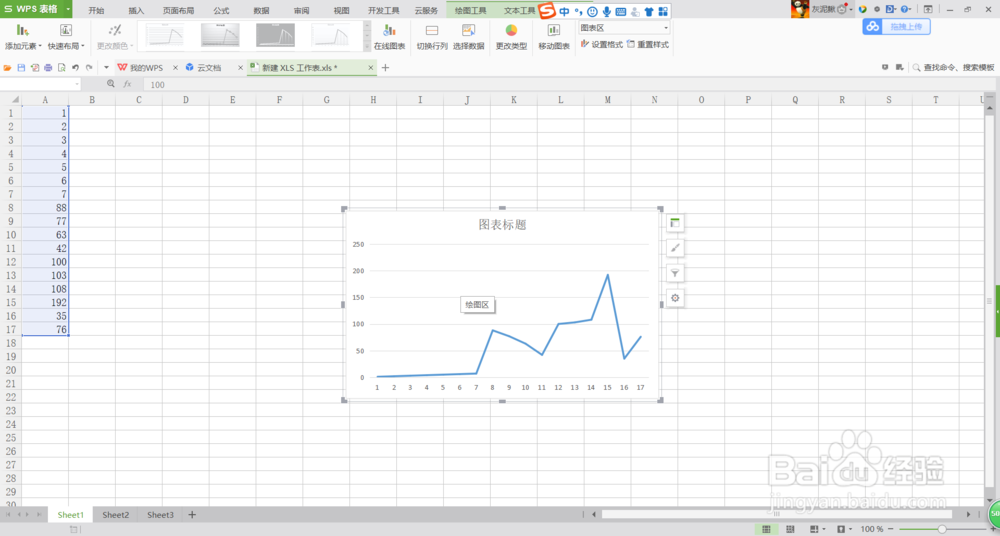Image resolution: width=1000 pixels, height=536 pixels.
Task: Click the horizontal scrollbar right arrow
Action: [969, 514]
